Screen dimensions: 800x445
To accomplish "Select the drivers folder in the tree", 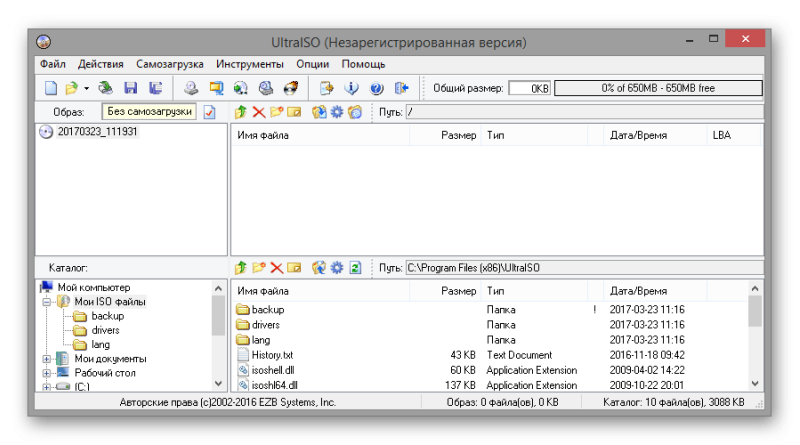I will coord(105,330).
